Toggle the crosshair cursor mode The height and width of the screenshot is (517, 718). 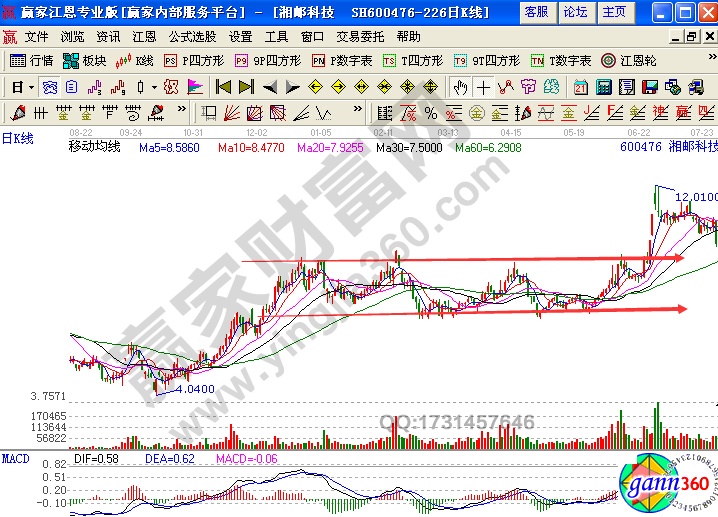(483, 86)
